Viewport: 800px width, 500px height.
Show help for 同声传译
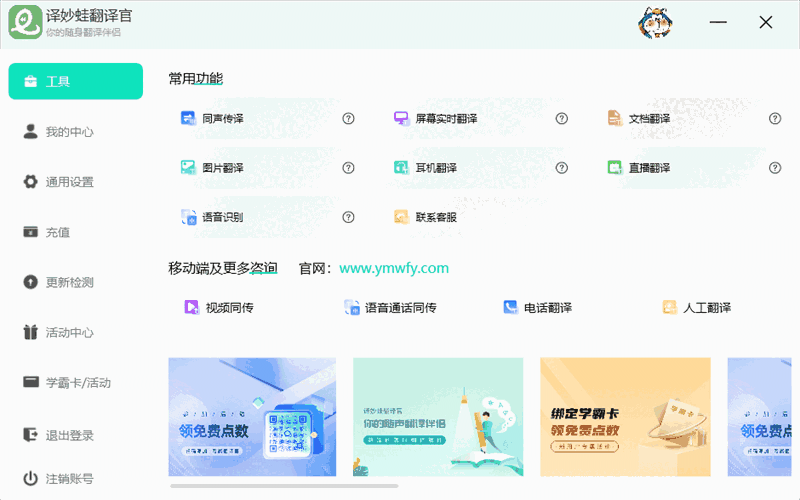coord(348,118)
